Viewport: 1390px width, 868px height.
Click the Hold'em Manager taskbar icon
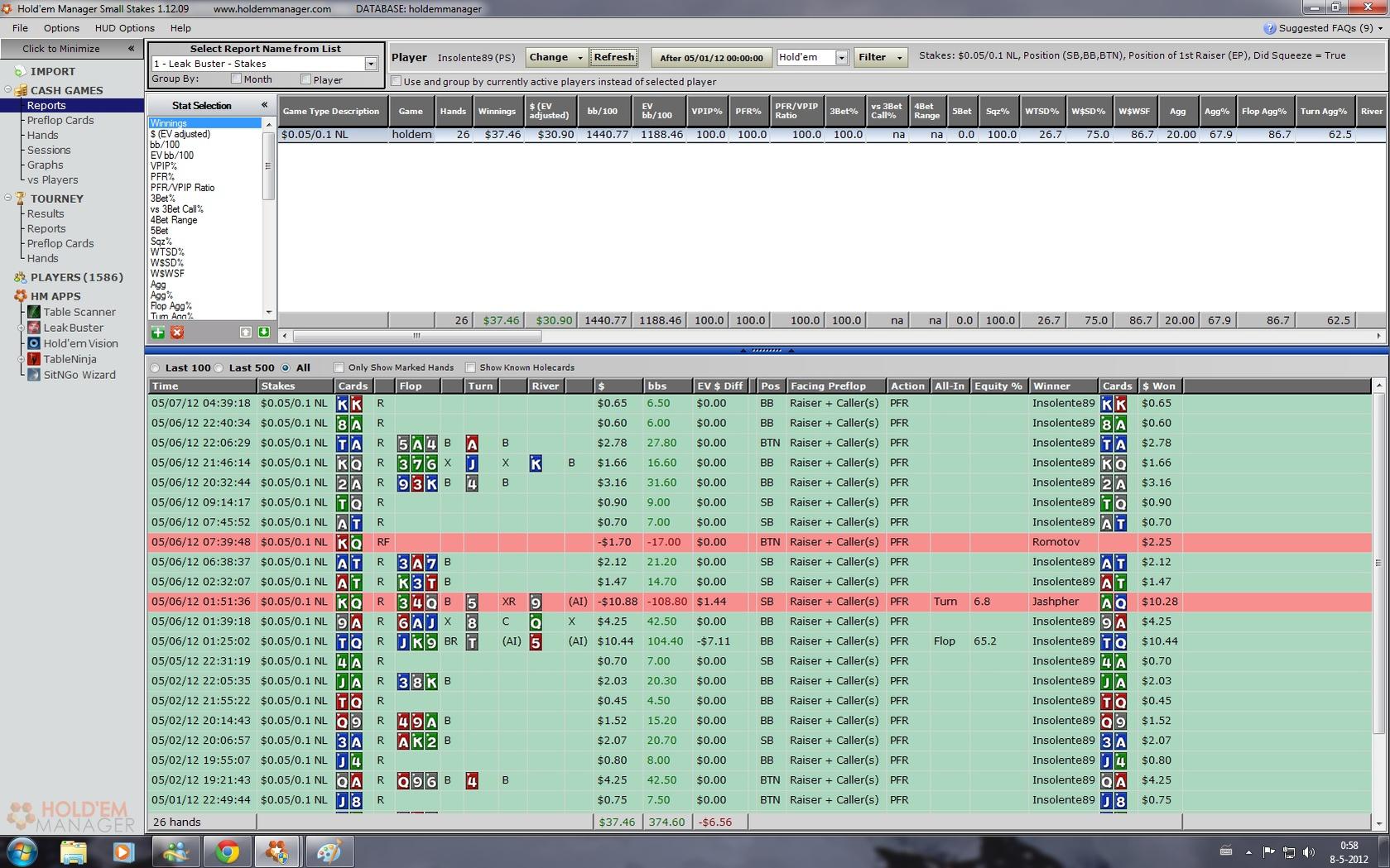pyautogui.click(x=277, y=851)
